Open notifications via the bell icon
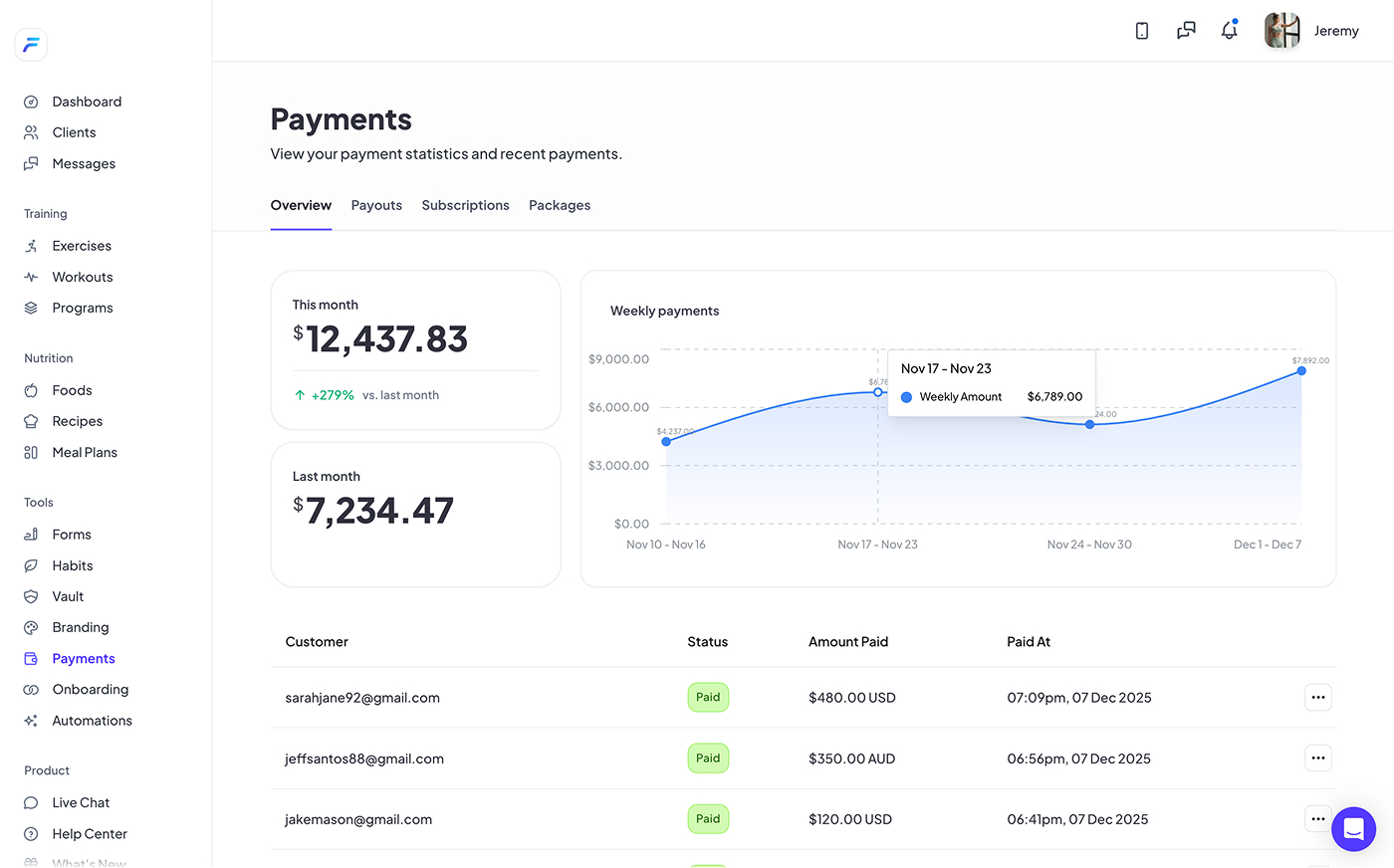Screen dimensions: 1394x868 (x=1229, y=30)
